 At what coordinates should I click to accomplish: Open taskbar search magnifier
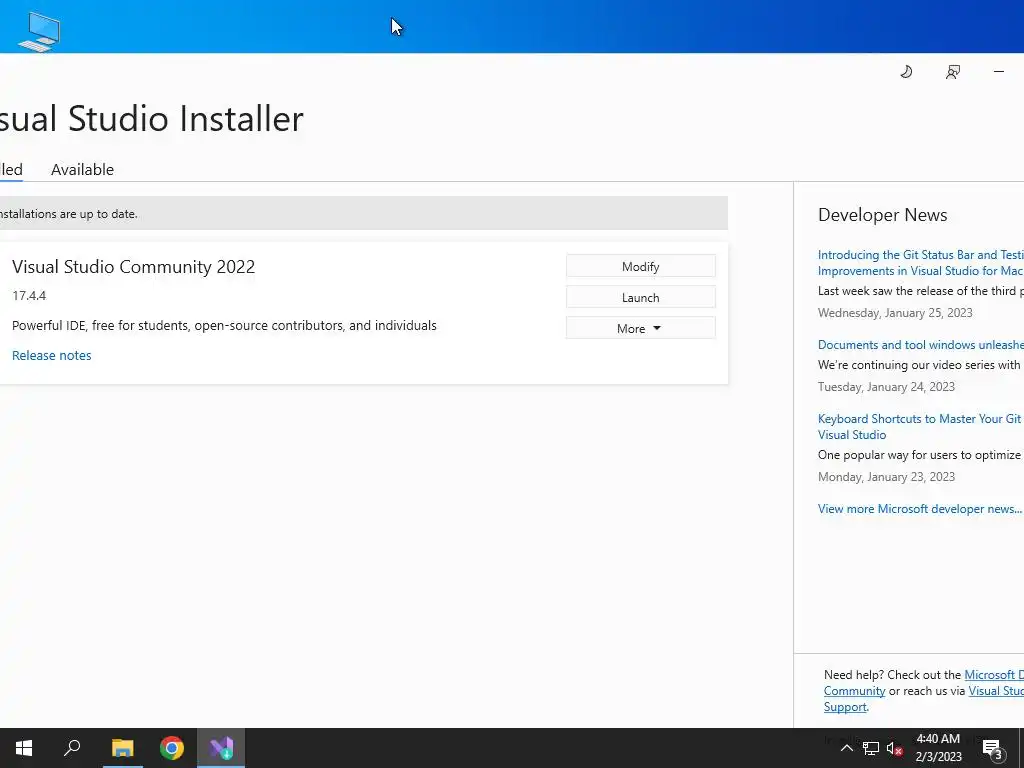coord(72,748)
